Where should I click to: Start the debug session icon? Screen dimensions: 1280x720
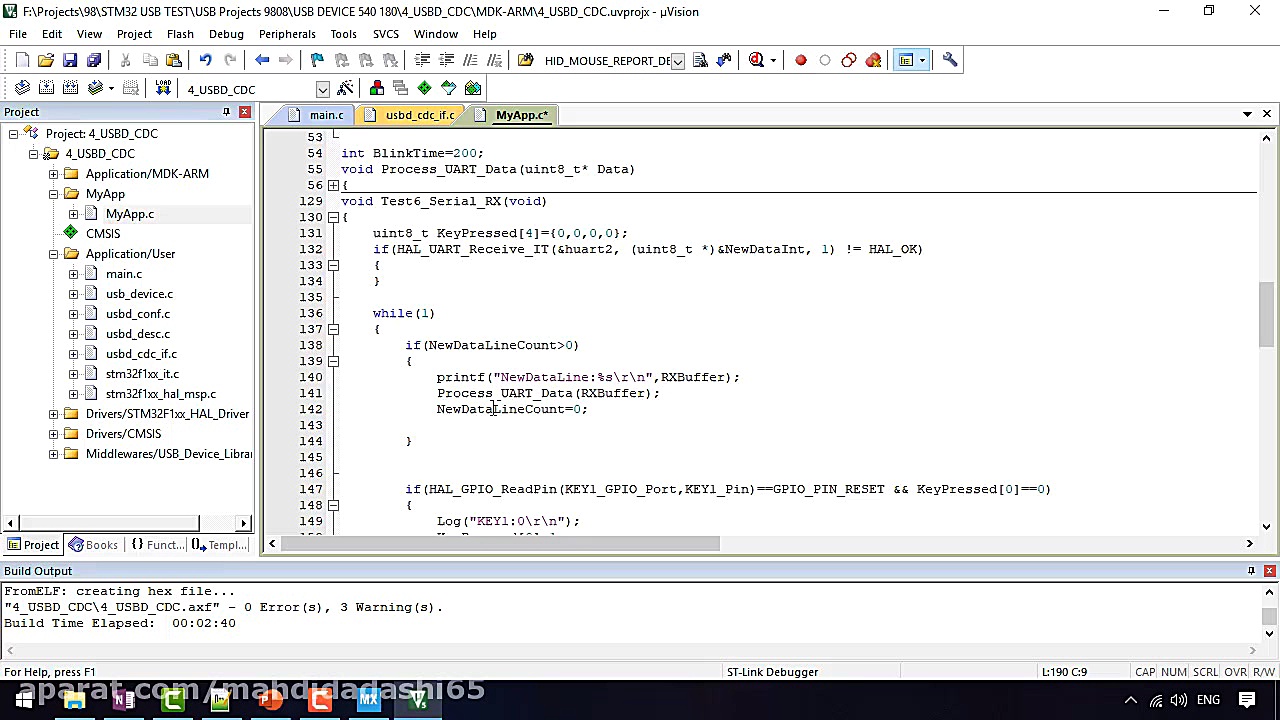coord(757,61)
